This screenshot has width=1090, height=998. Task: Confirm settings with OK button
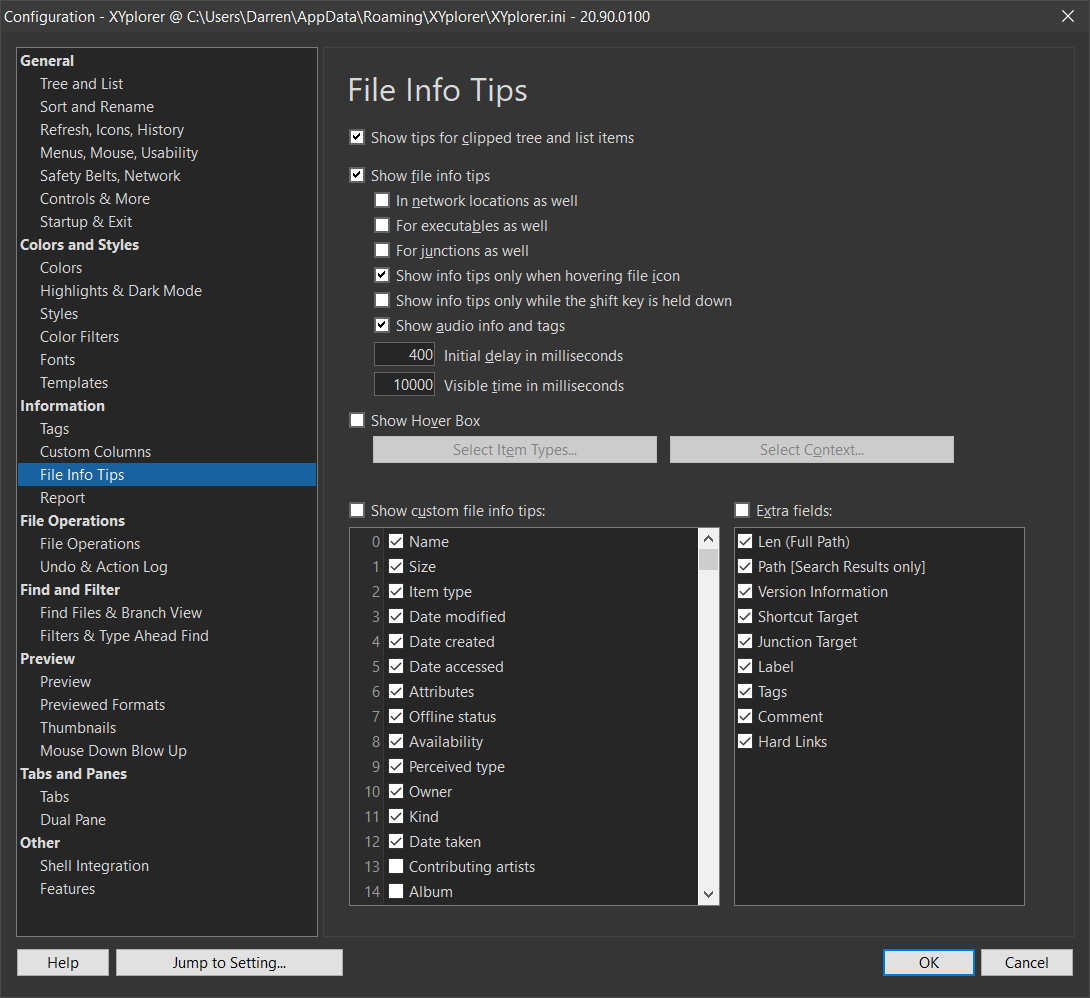point(929,963)
